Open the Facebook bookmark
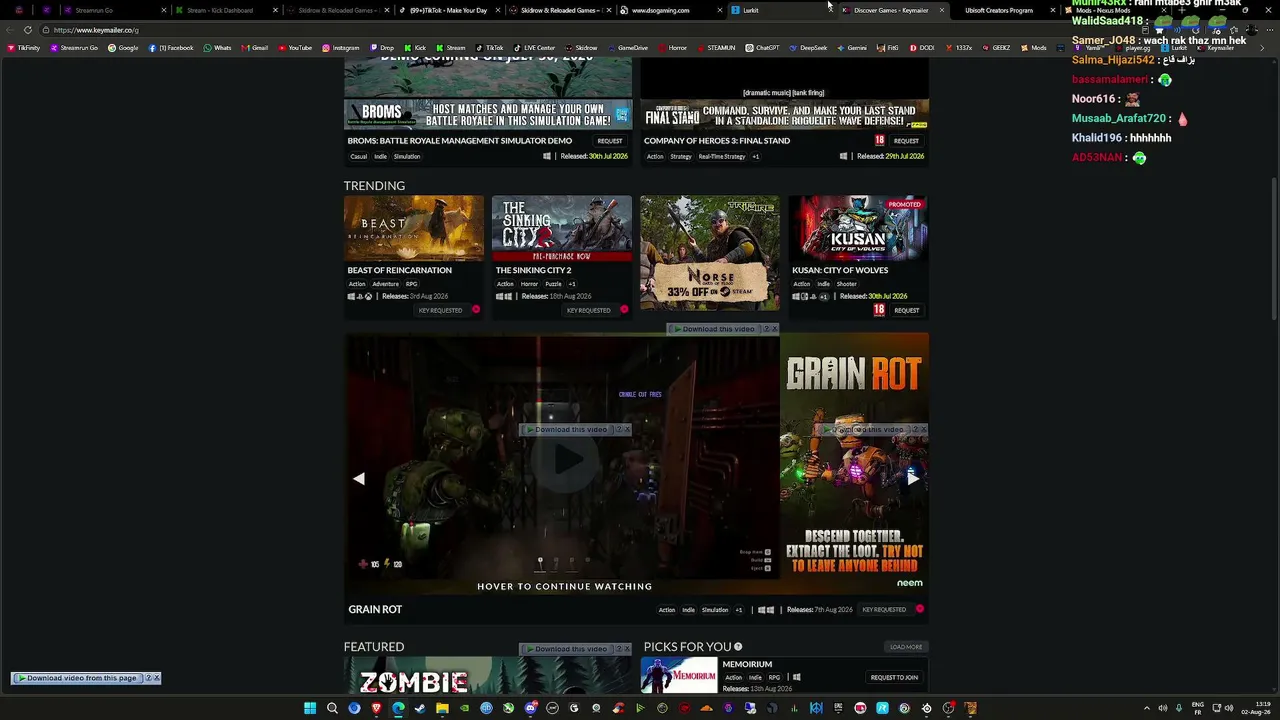This screenshot has height=720, width=1280. pyautogui.click(x=170, y=48)
